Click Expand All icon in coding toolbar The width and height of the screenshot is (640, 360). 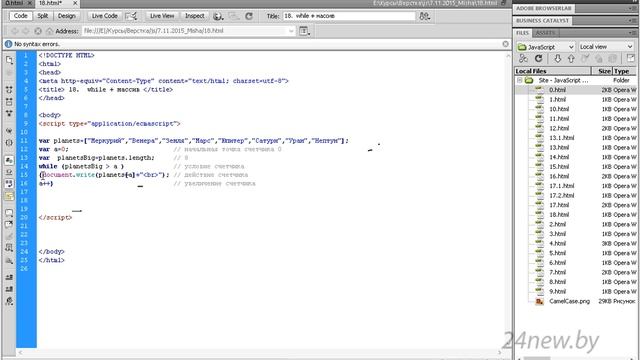(9, 113)
